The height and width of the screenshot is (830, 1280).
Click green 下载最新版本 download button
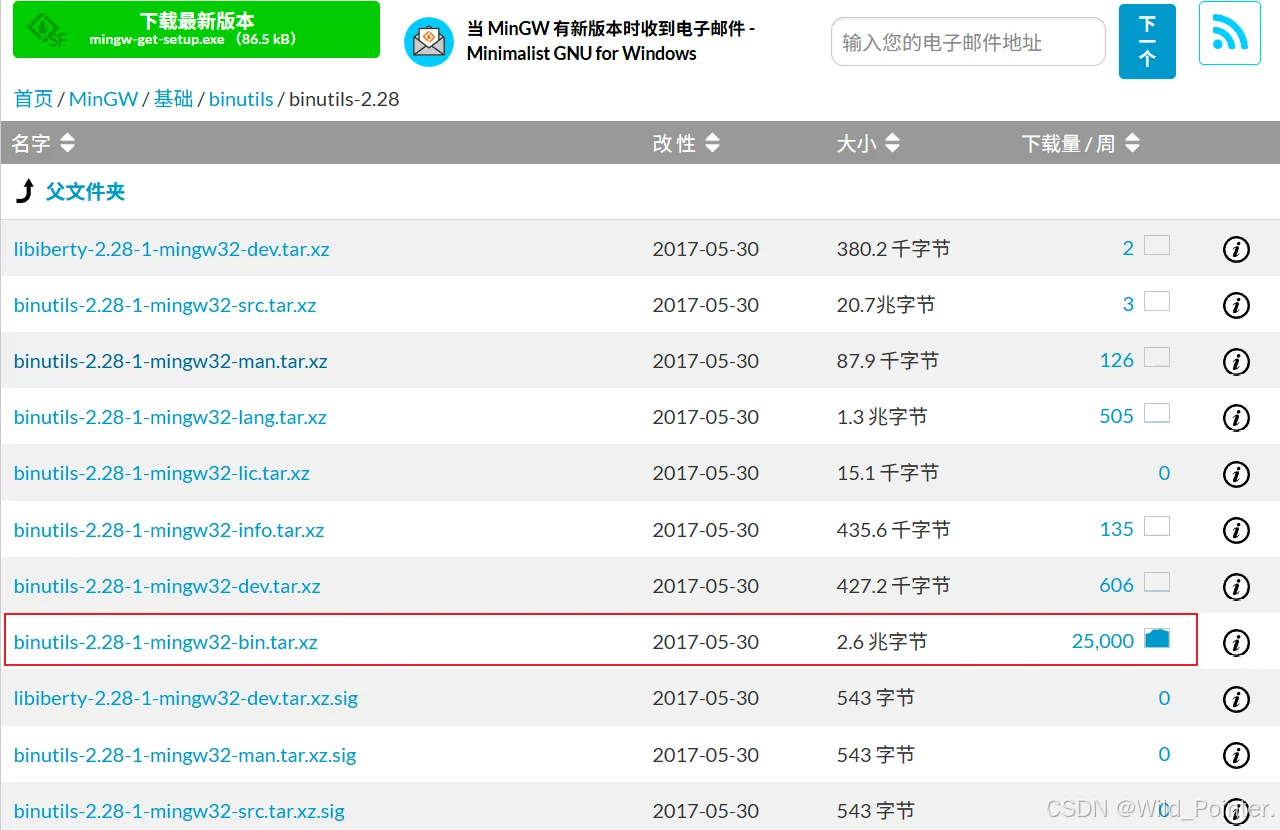coord(196,29)
